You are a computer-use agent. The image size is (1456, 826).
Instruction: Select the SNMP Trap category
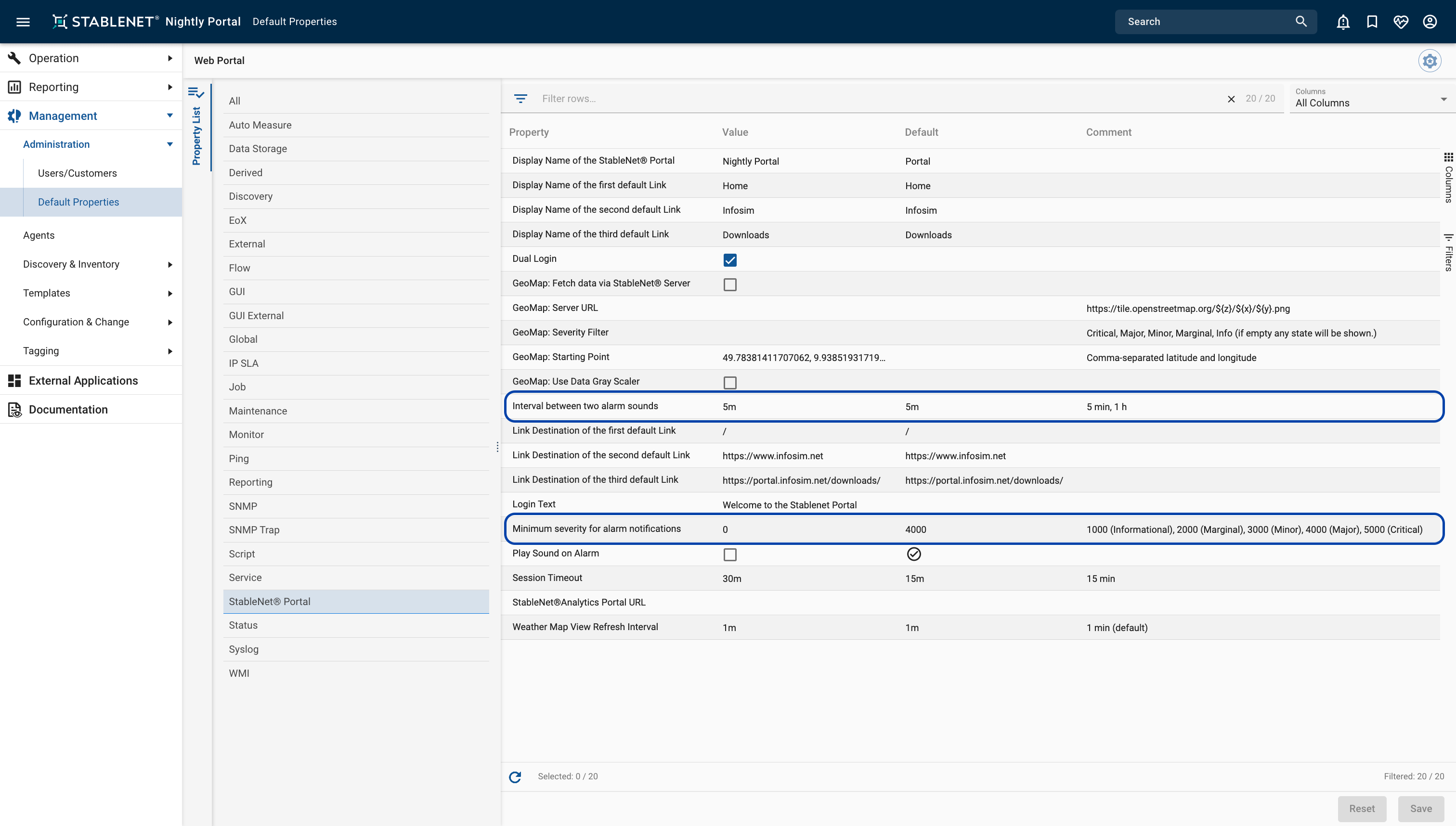click(x=356, y=530)
